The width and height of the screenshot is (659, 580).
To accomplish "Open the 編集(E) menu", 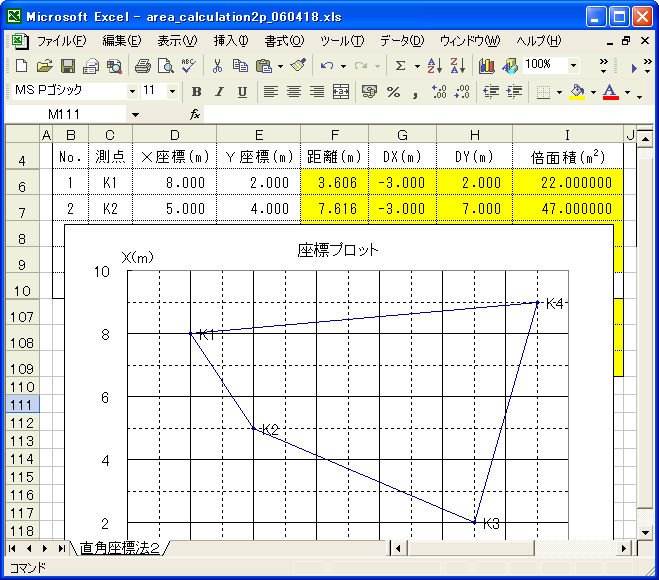I will click(122, 41).
